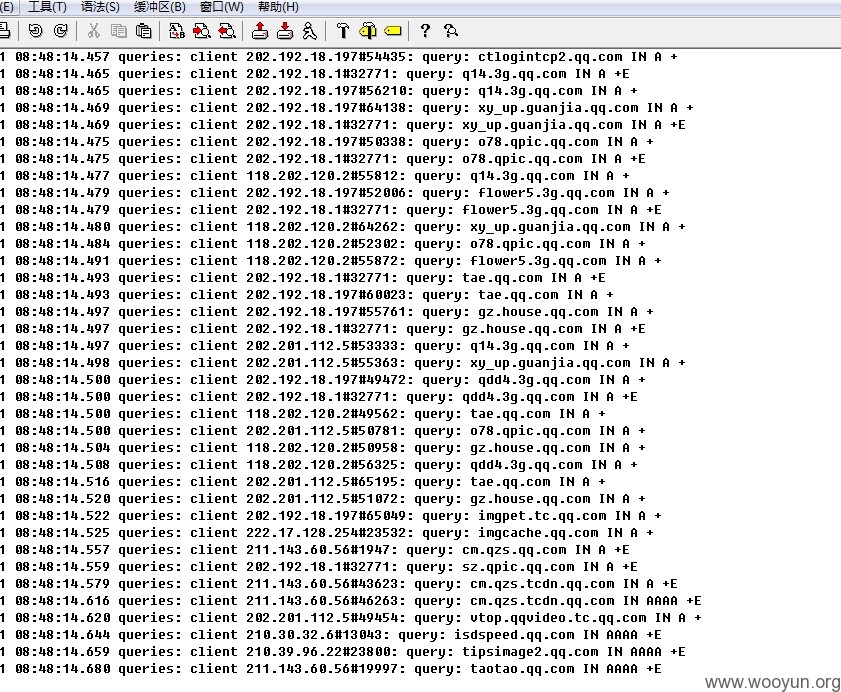841x692 pixels.
Task: Click the Load Session icon
Action: point(260,31)
